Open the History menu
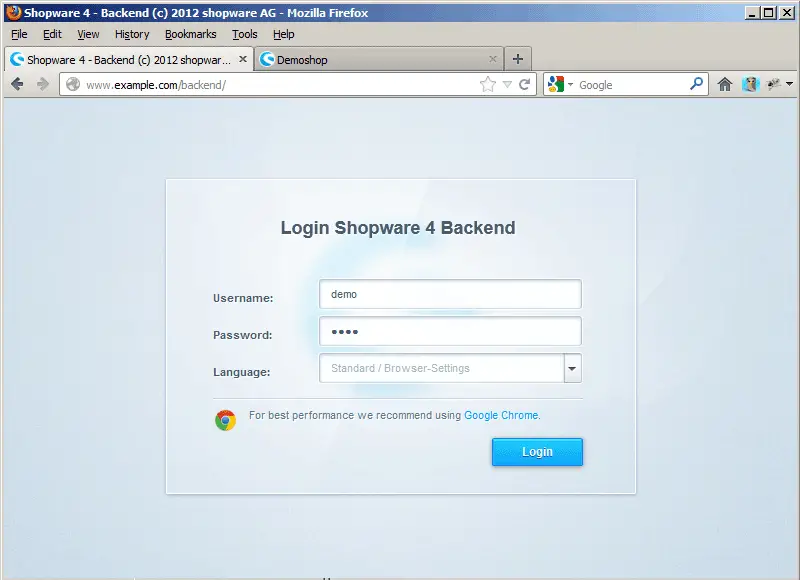The width and height of the screenshot is (800, 580). pos(132,34)
